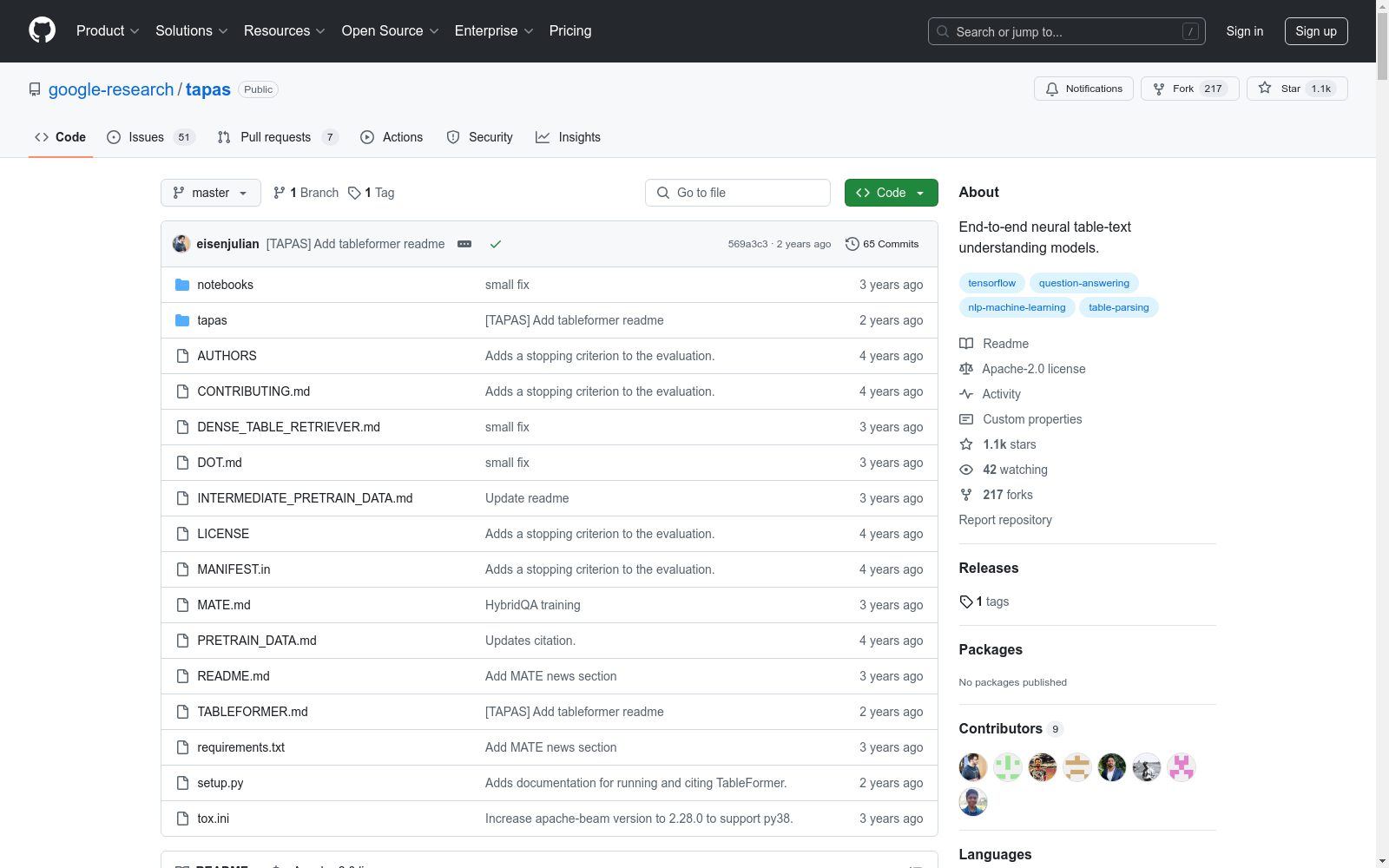Screen dimensions: 1389x868
Task: Open the first contributor avatar
Action: click(973, 767)
